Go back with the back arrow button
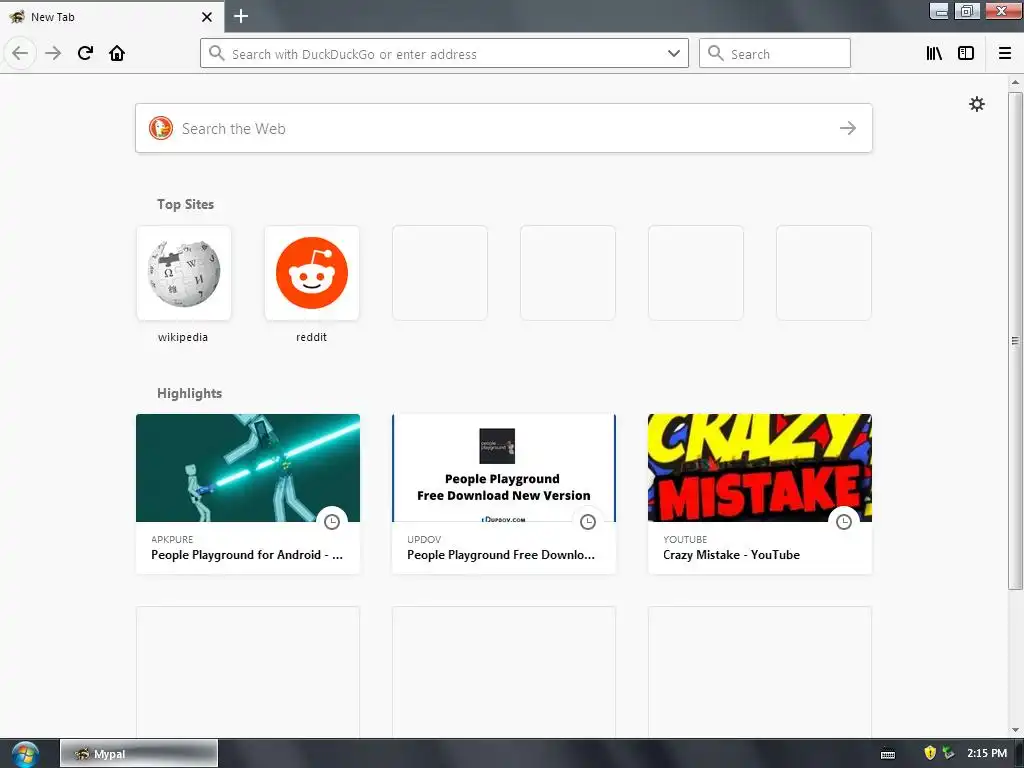Viewport: 1024px width, 768px height. click(x=20, y=53)
